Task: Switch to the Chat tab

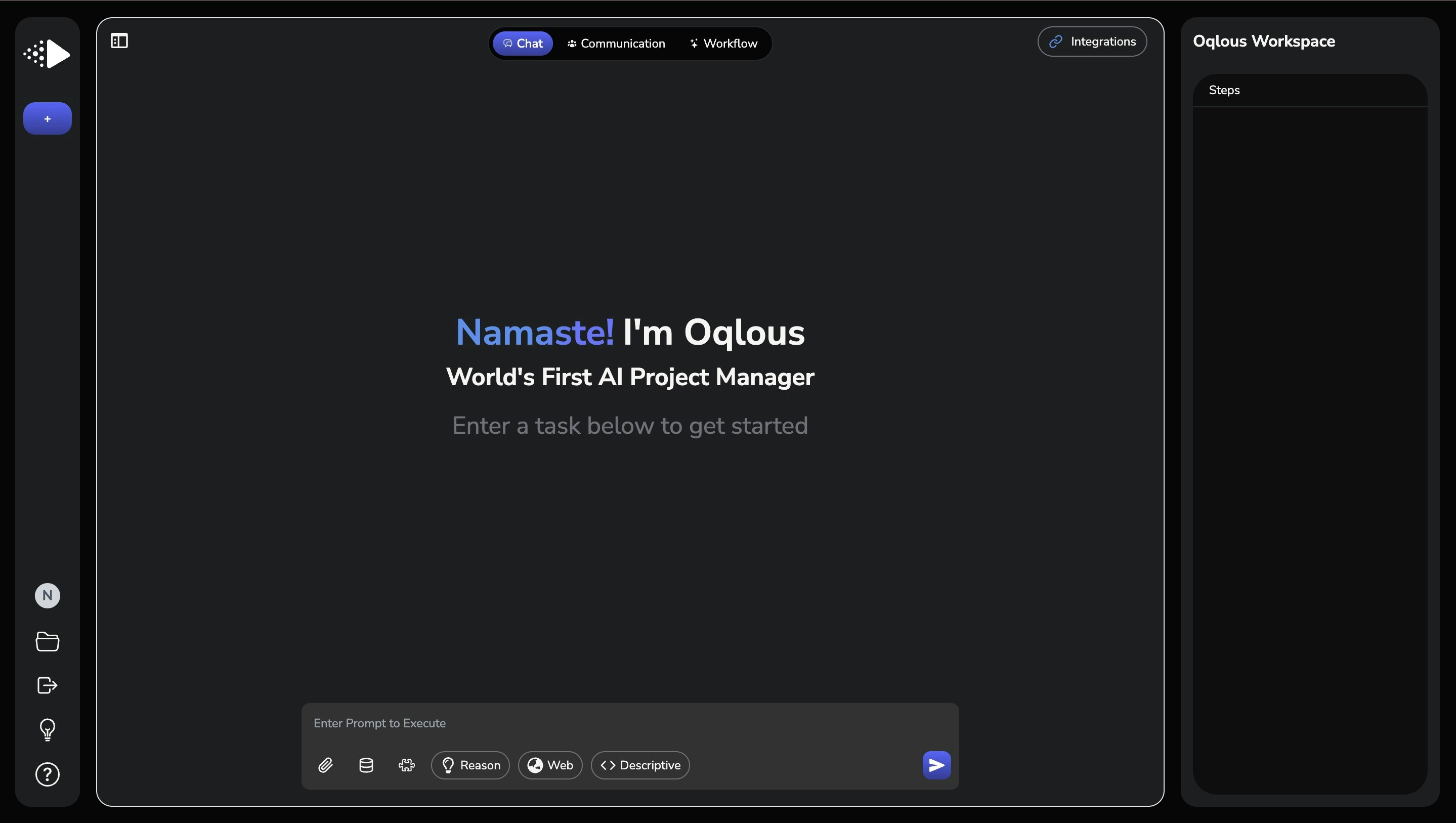Action: coord(523,44)
